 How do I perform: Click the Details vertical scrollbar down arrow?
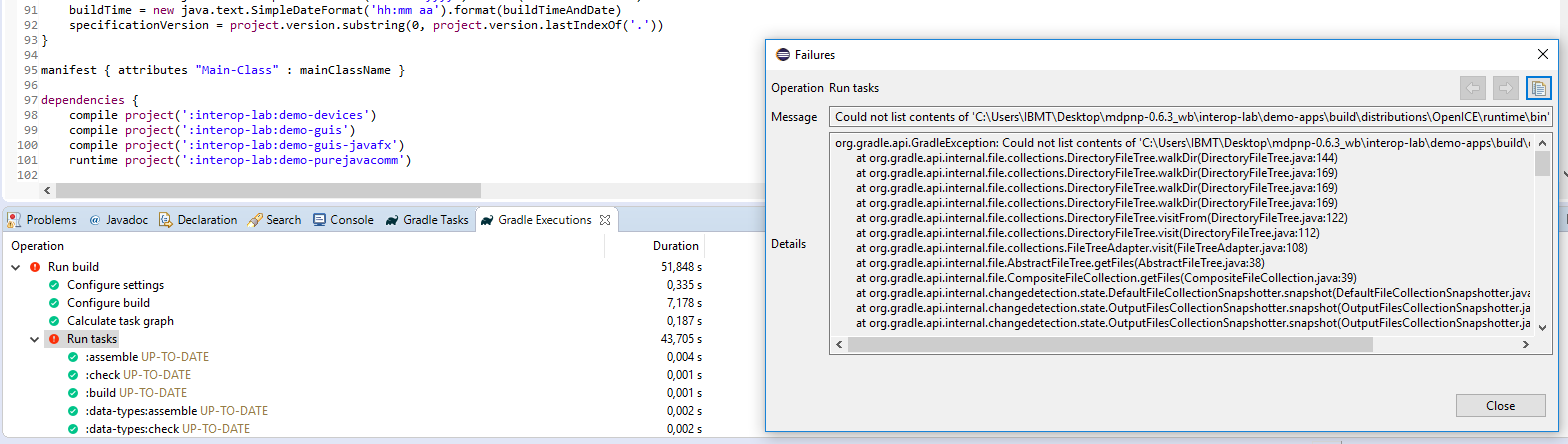[x=1543, y=326]
